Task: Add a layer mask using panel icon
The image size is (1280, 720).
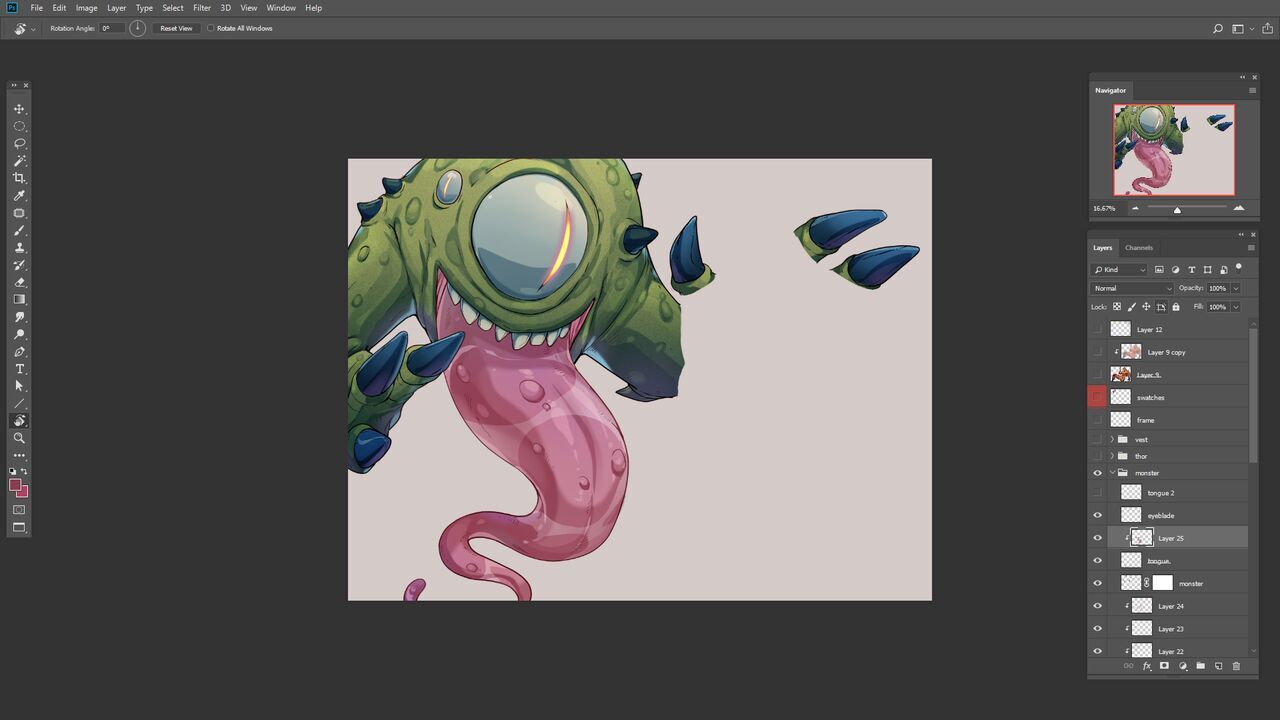Action: (1164, 666)
